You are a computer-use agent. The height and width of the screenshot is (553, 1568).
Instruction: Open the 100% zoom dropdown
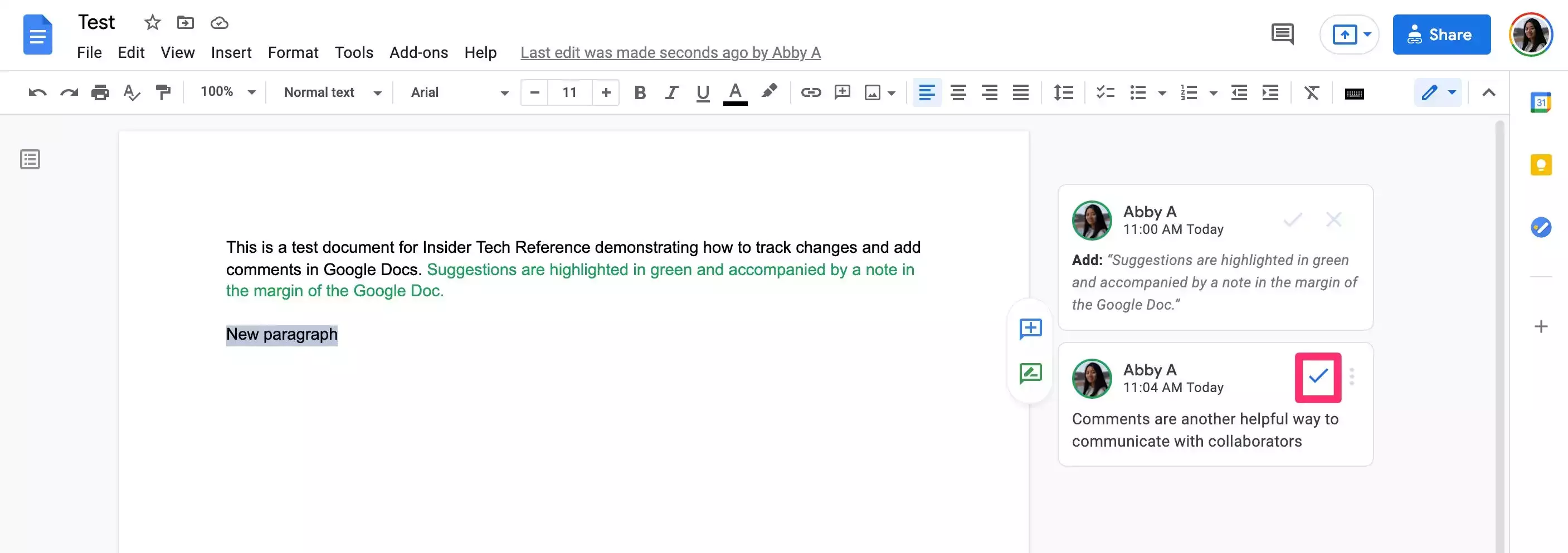tap(228, 92)
